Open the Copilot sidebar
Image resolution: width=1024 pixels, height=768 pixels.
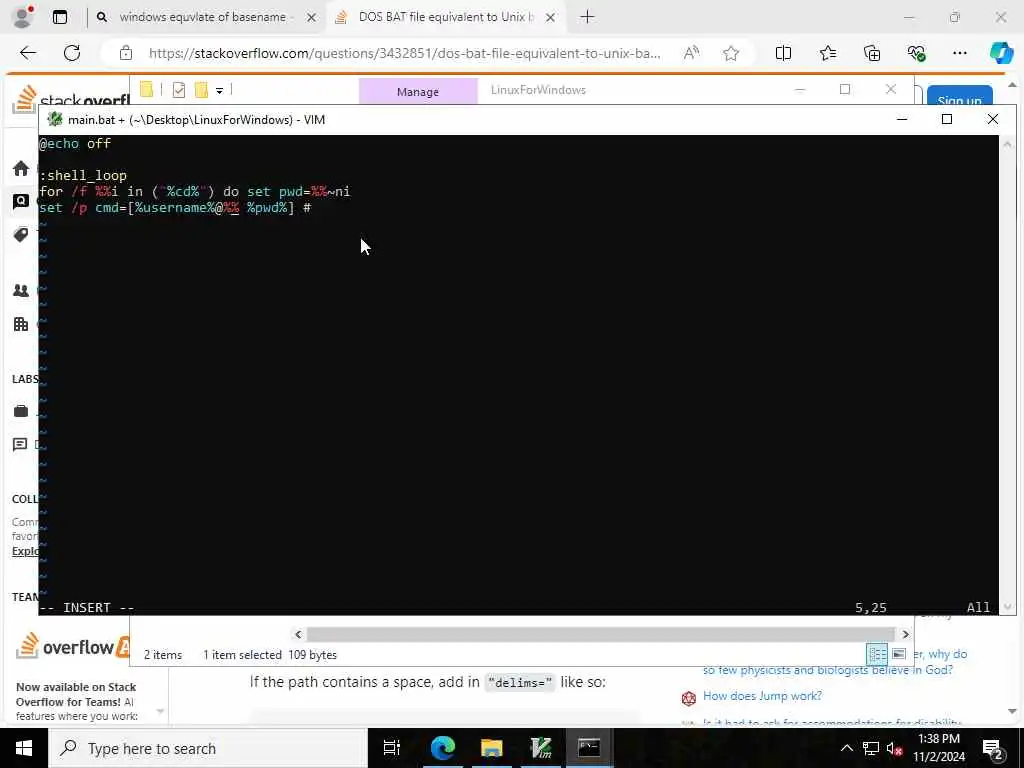pyautogui.click(x=1001, y=53)
